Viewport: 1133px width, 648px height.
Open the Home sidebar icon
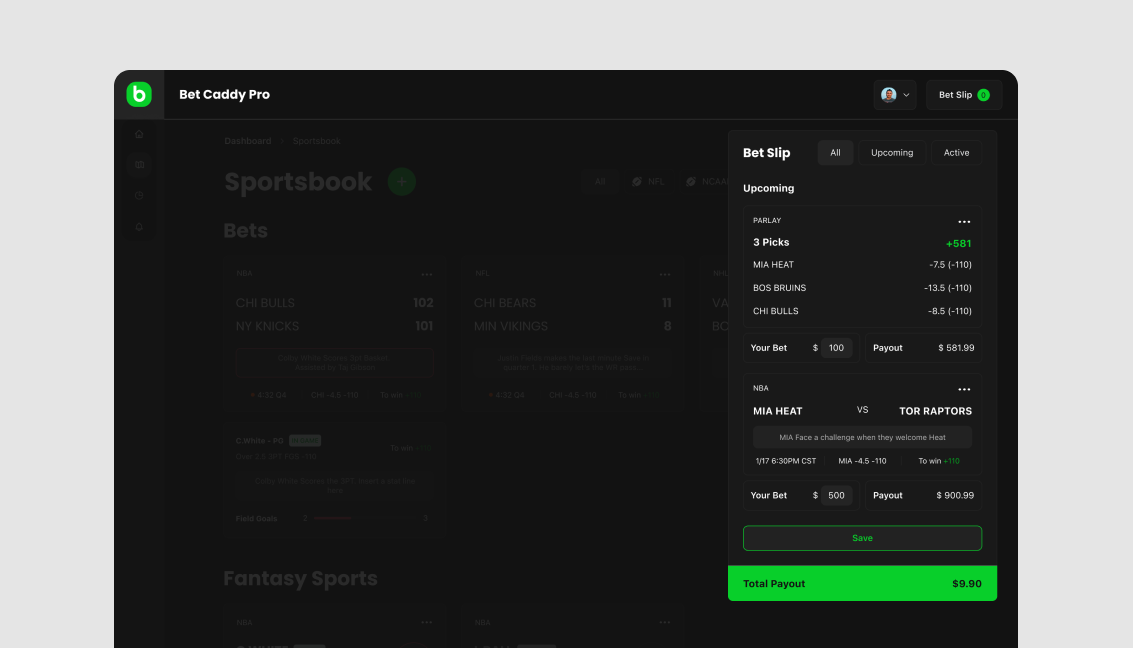(x=139, y=134)
